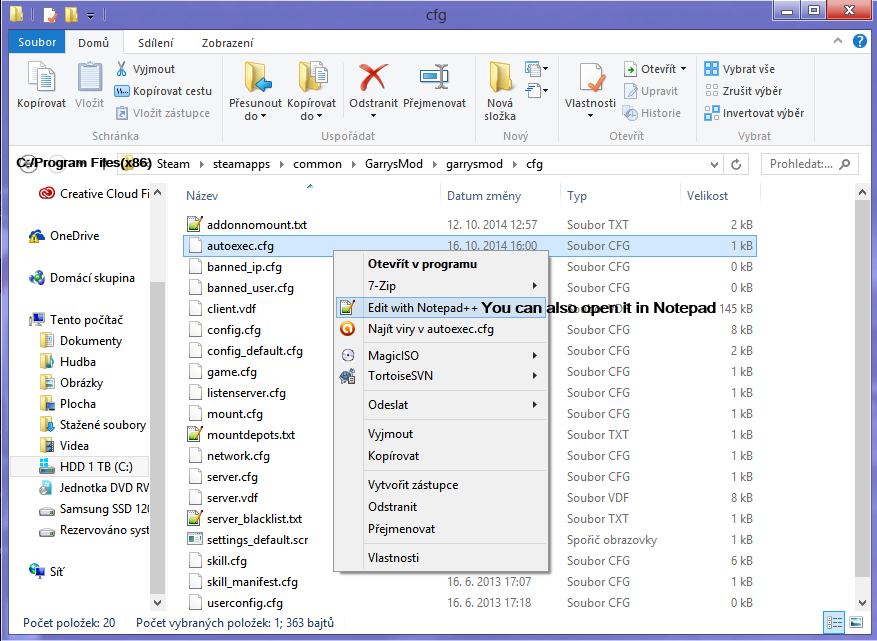
Task: Select OneDrive in the navigation pane
Action: 64,236
